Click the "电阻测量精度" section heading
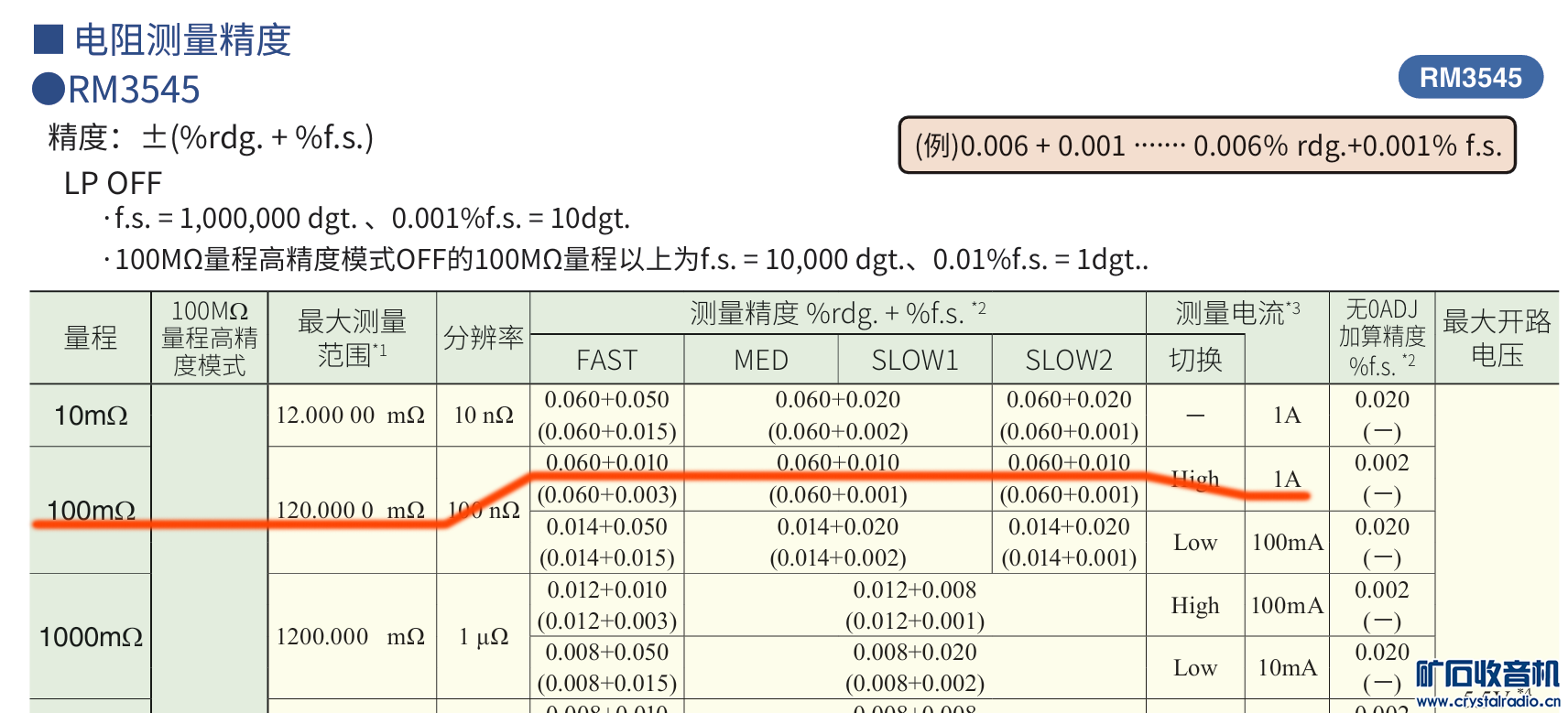The height and width of the screenshot is (713, 1568). (182, 40)
